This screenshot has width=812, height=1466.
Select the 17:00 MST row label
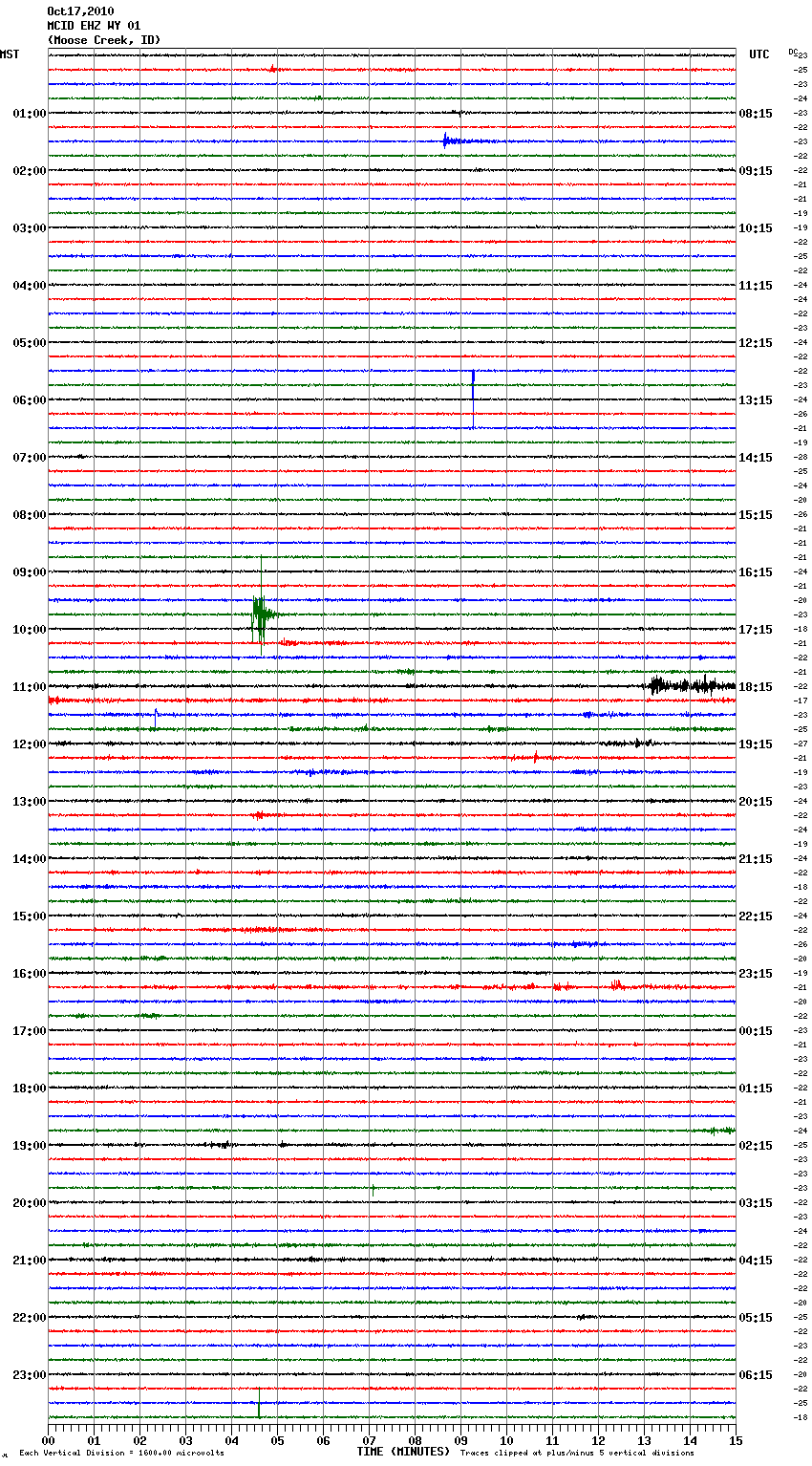tap(29, 1030)
